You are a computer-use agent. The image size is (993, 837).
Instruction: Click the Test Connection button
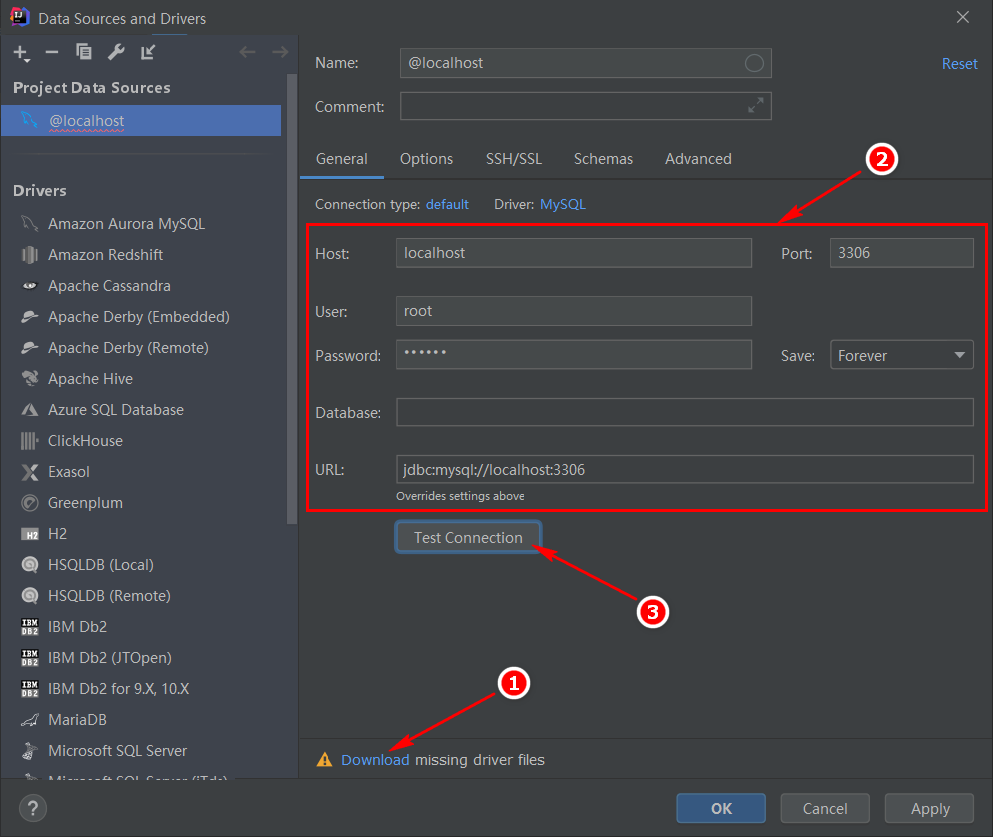coord(468,538)
